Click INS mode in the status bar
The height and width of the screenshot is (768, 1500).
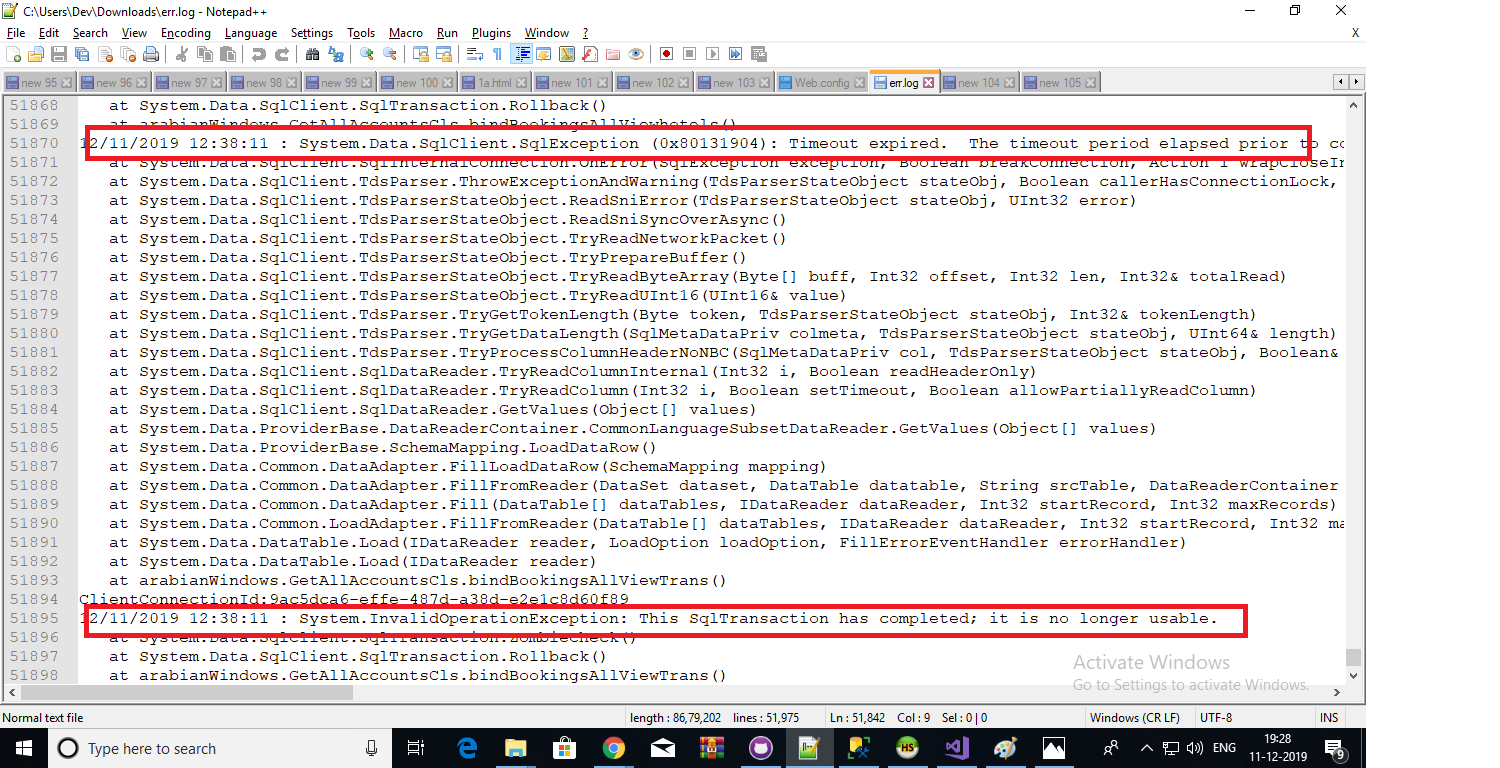pos(1328,717)
